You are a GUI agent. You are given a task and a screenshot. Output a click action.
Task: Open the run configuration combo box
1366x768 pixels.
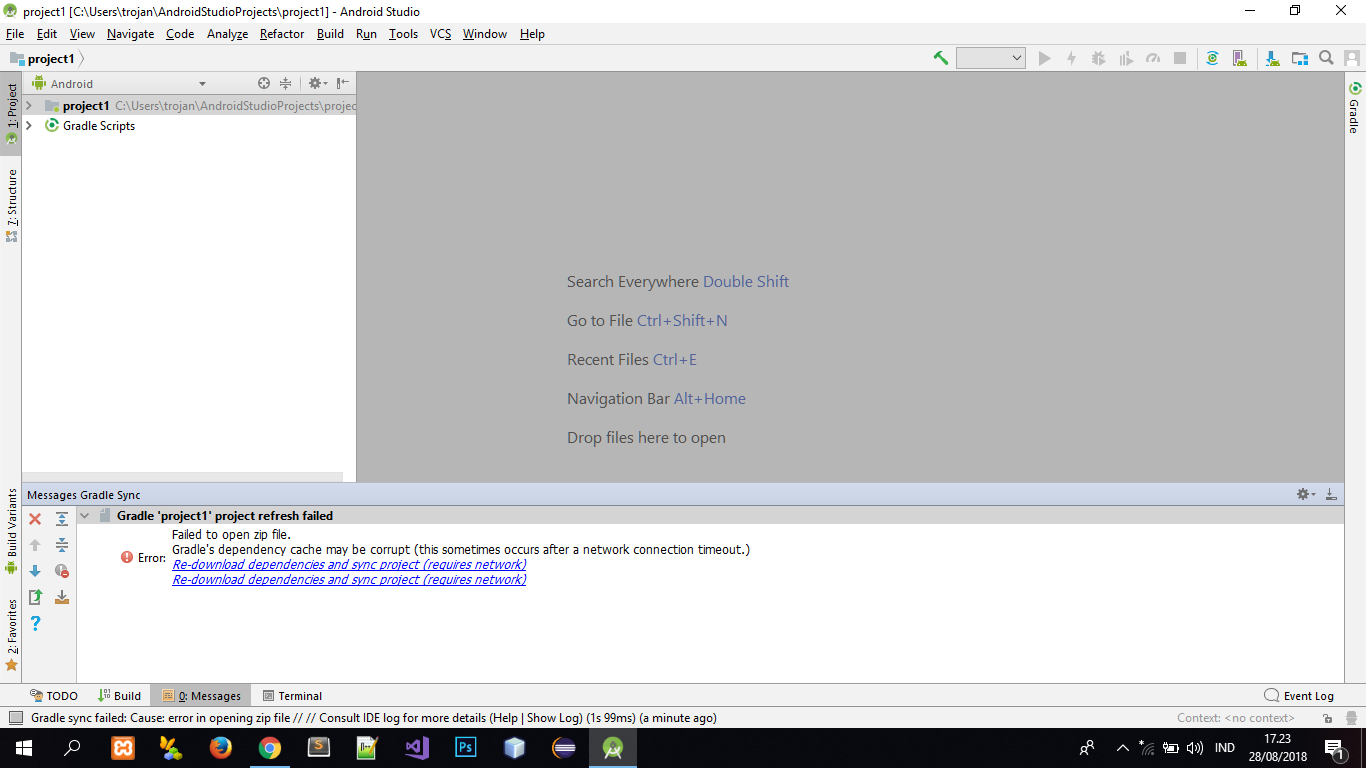click(x=991, y=58)
